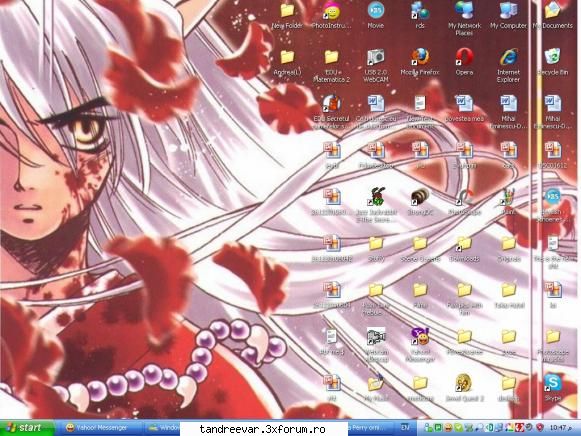Image resolution: width=581 pixels, height=436 pixels.
Task: Open the New Text Document file
Action: click(420, 112)
